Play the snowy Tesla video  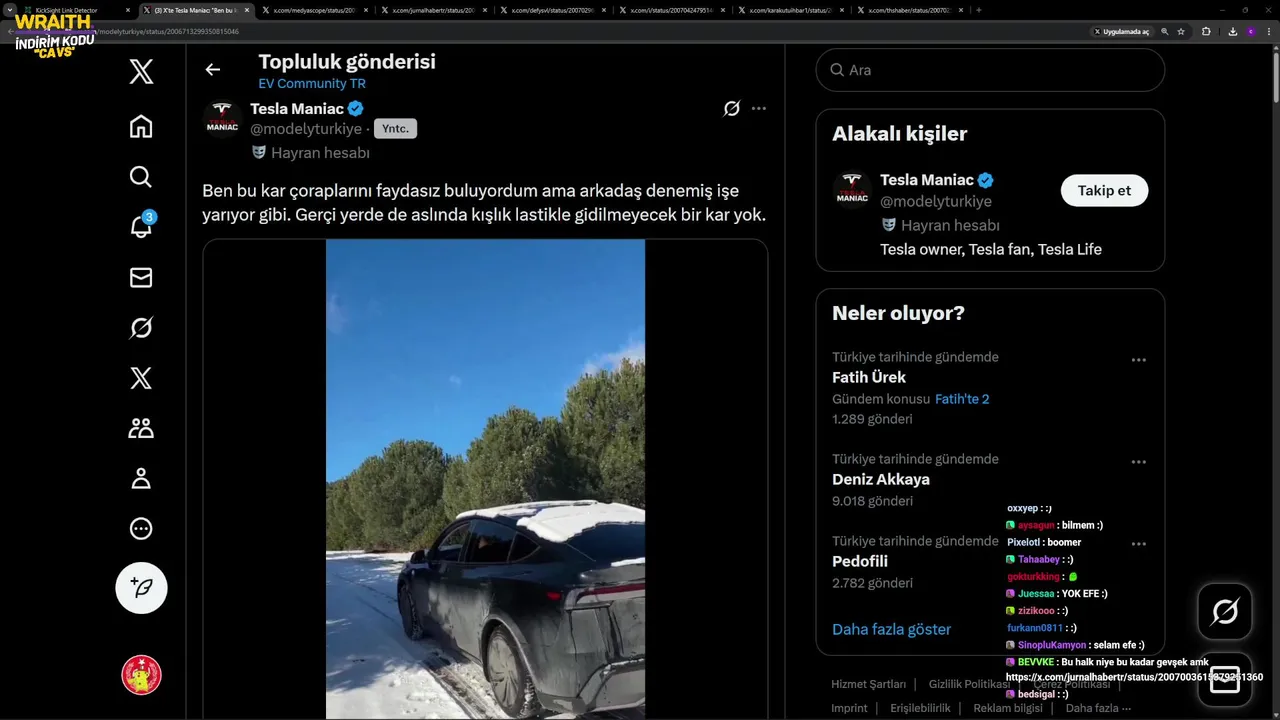(485, 479)
